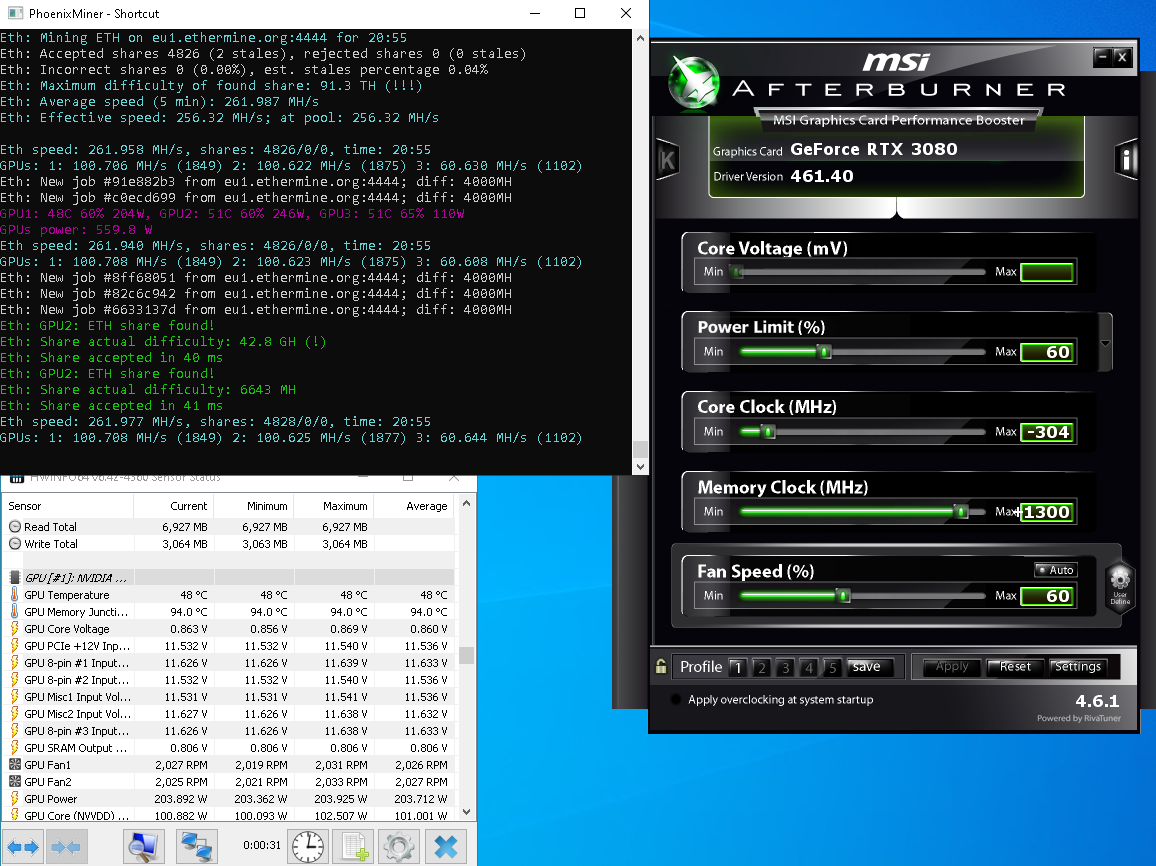This screenshot has width=1156, height=866.
Task: Click the 0:00:31 elapsed timer text
Action: click(262, 845)
